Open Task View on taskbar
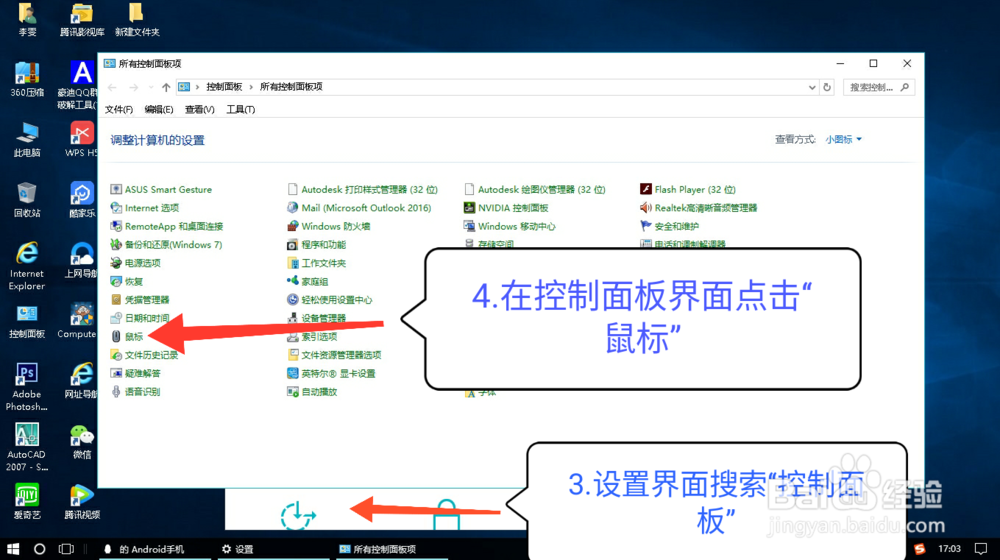This screenshot has height=560, width=1000. tap(66, 549)
